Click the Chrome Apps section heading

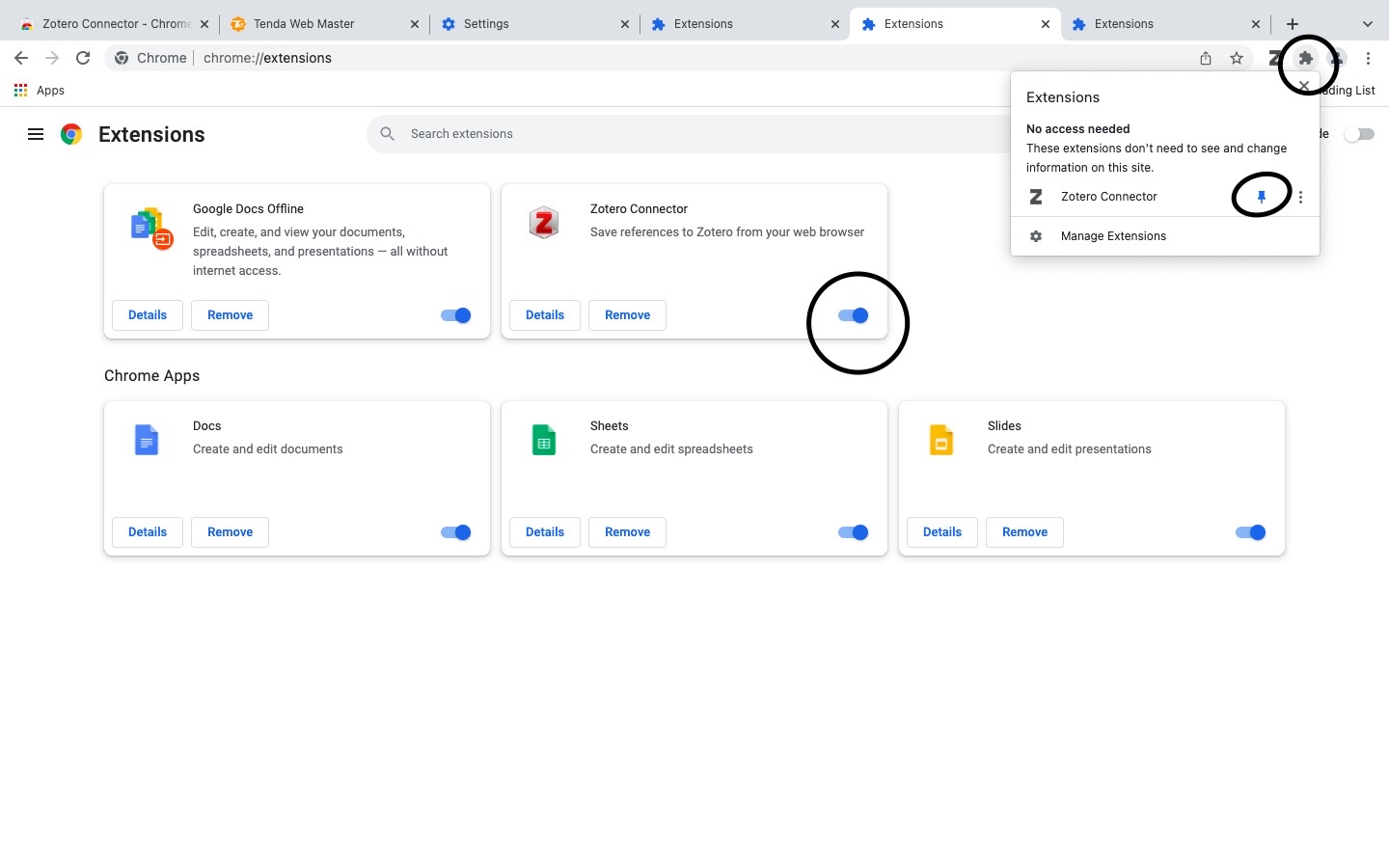[151, 376]
